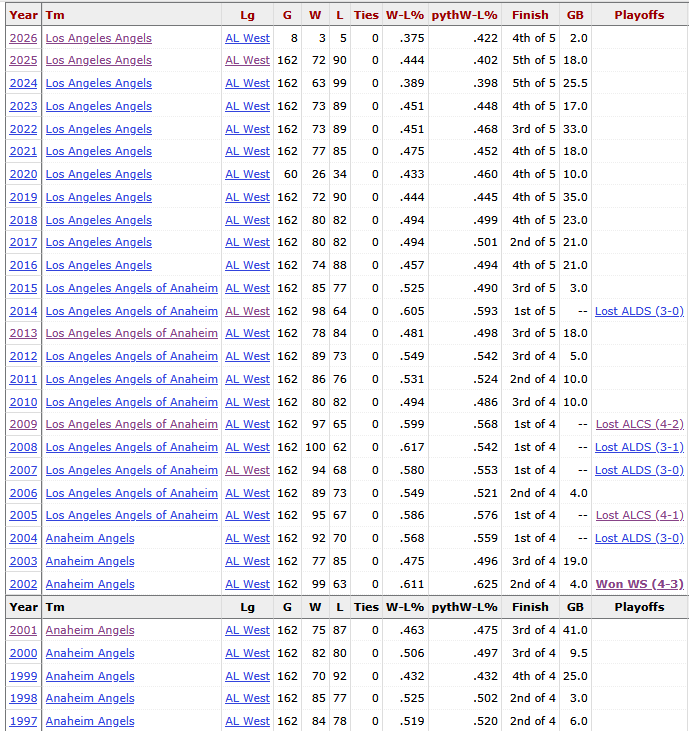Open the 2004 Lost ALDS (3-0) link
Image resolution: width=689 pixels, height=731 pixels.
[639, 538]
